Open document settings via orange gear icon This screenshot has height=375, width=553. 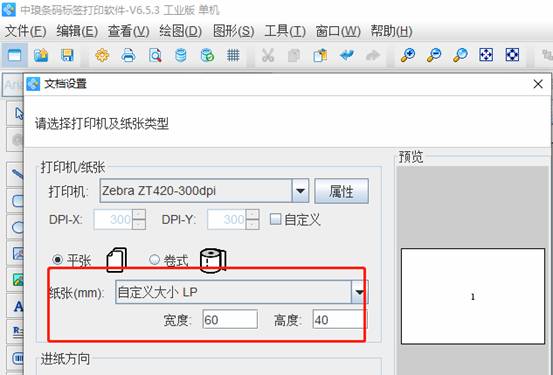(x=102, y=55)
